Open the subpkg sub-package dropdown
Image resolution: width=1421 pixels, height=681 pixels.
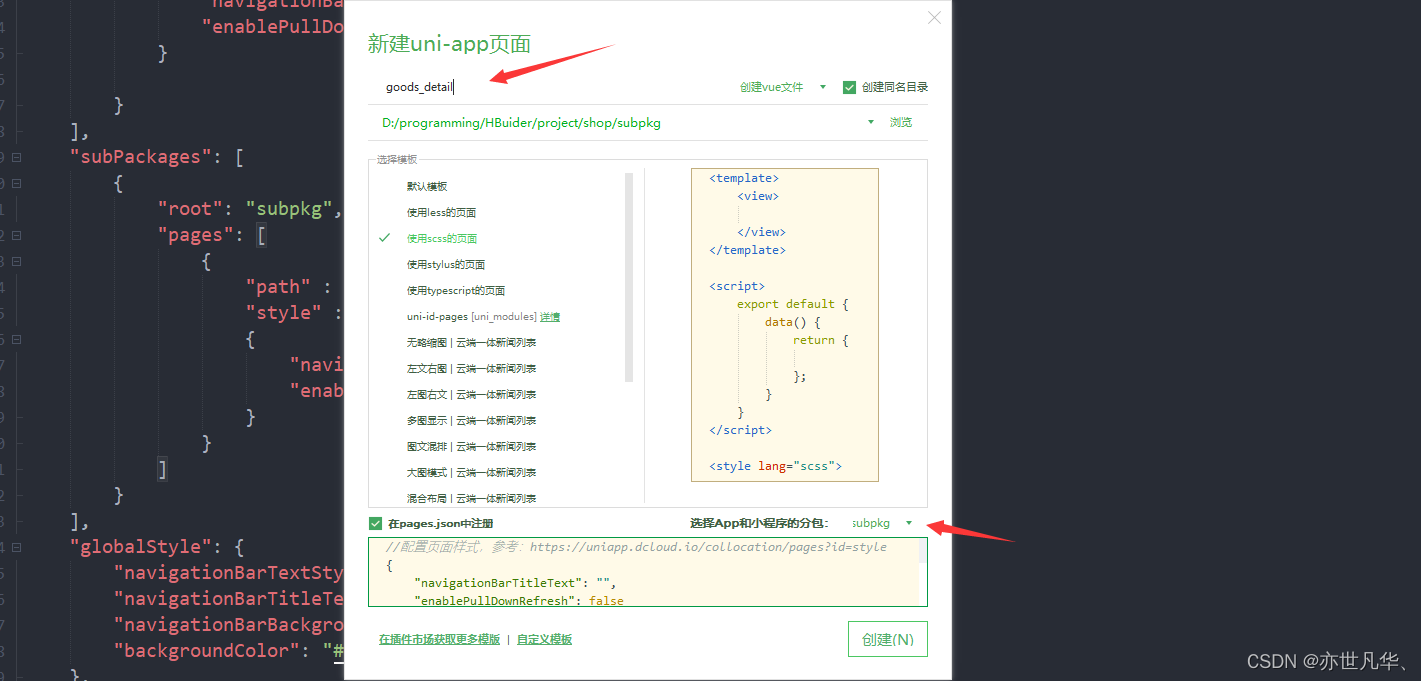tap(882, 523)
